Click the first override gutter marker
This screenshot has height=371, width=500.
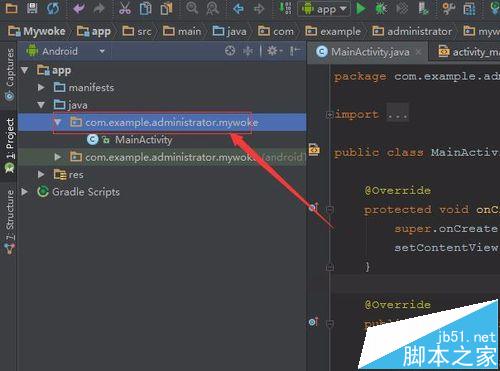[x=313, y=208]
